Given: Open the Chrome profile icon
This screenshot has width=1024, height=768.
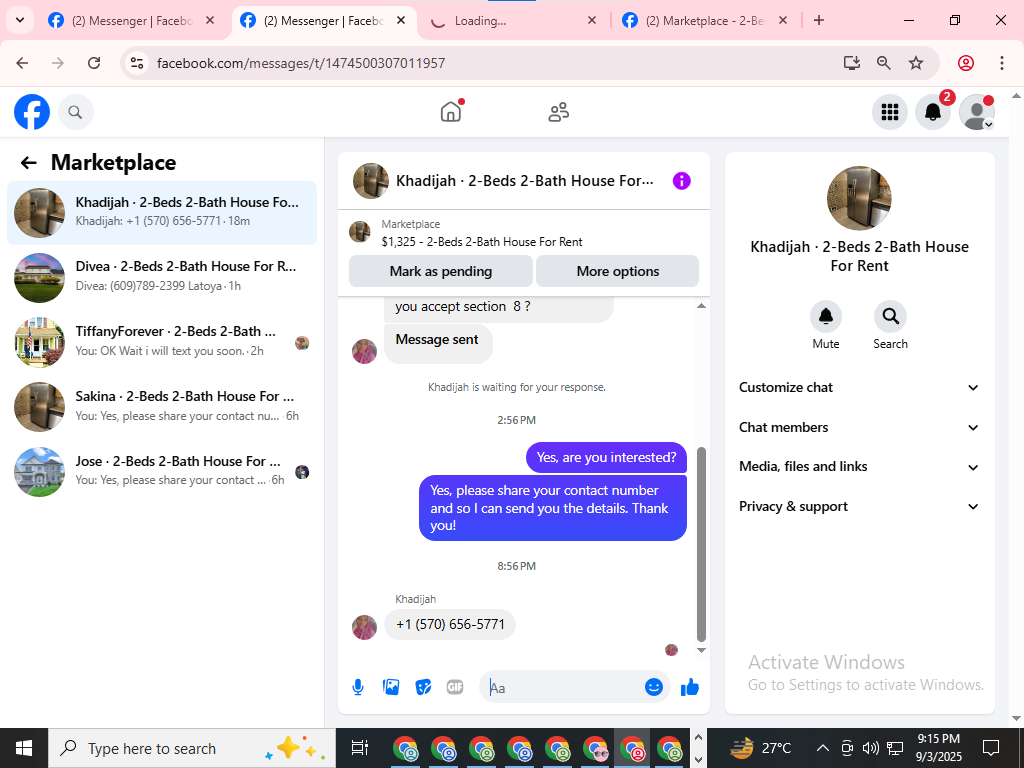Looking at the screenshot, I should point(966,63).
